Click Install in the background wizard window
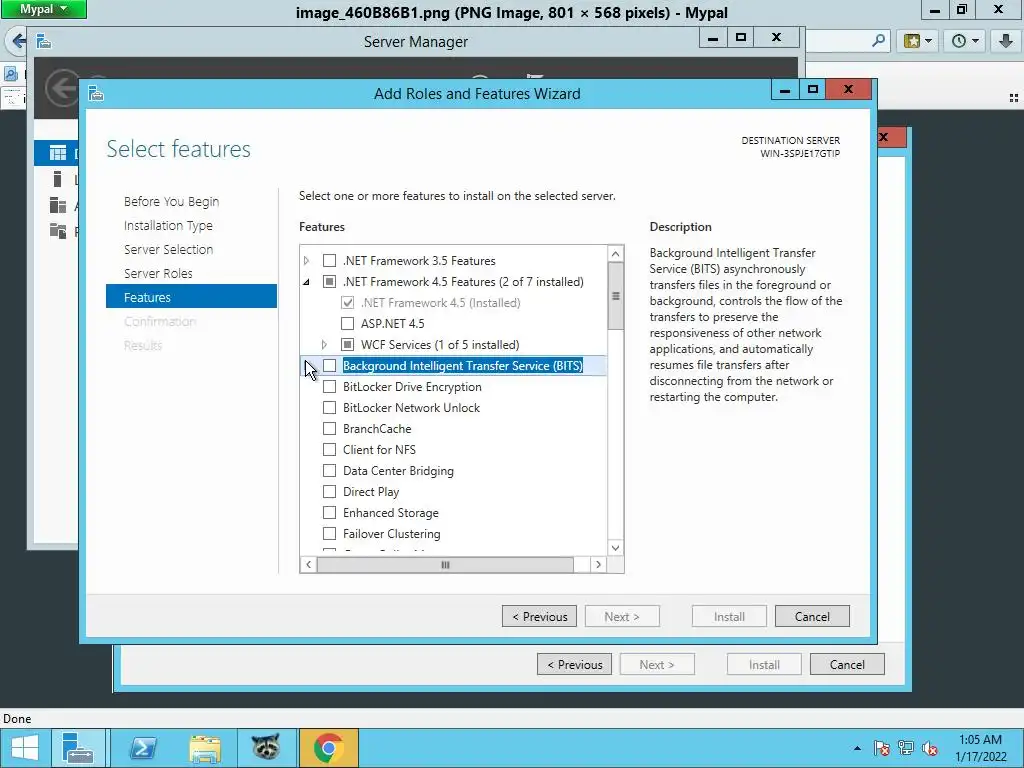This screenshot has width=1024, height=768. click(x=764, y=664)
